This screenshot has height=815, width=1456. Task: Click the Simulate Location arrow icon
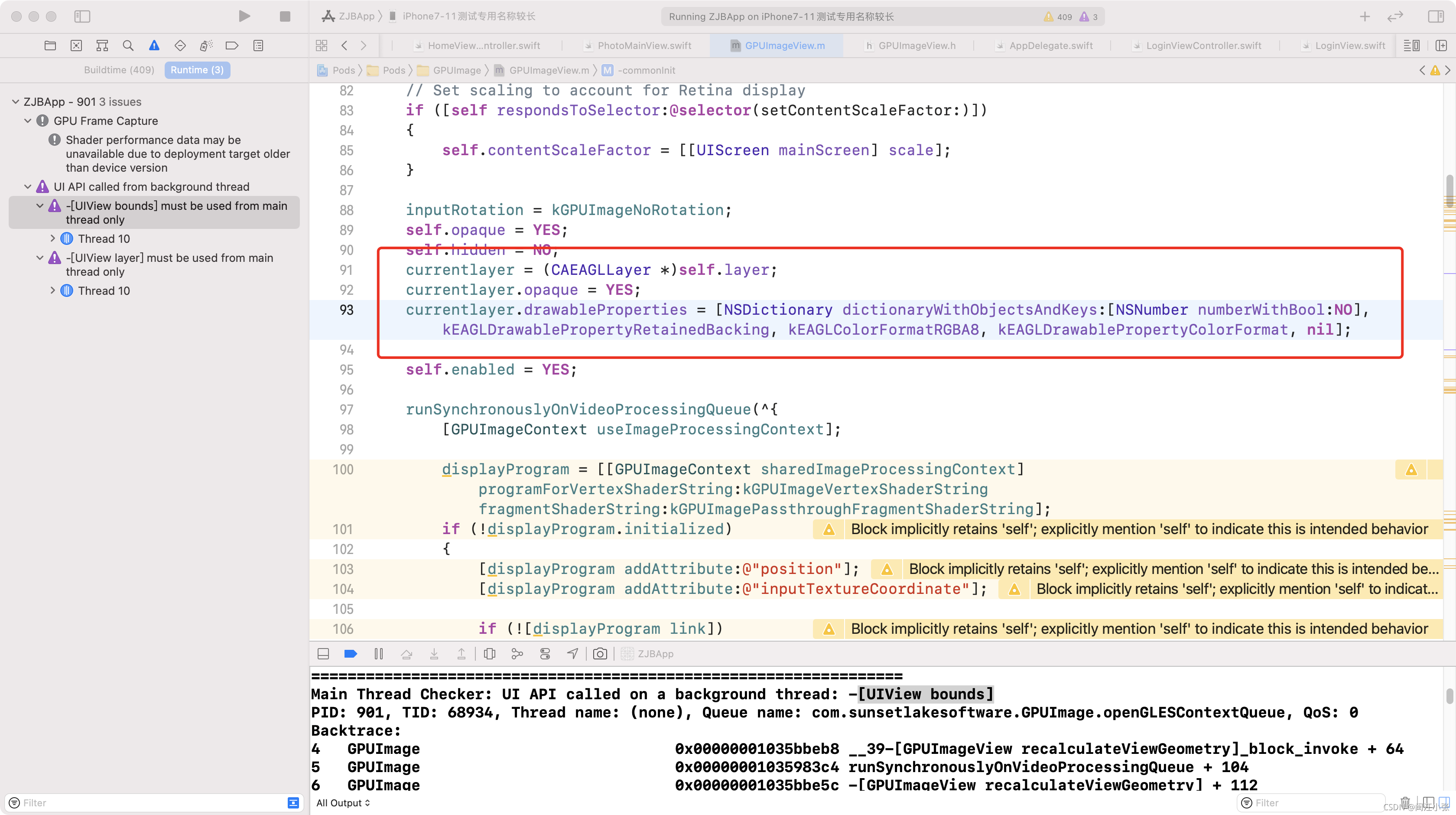572,654
